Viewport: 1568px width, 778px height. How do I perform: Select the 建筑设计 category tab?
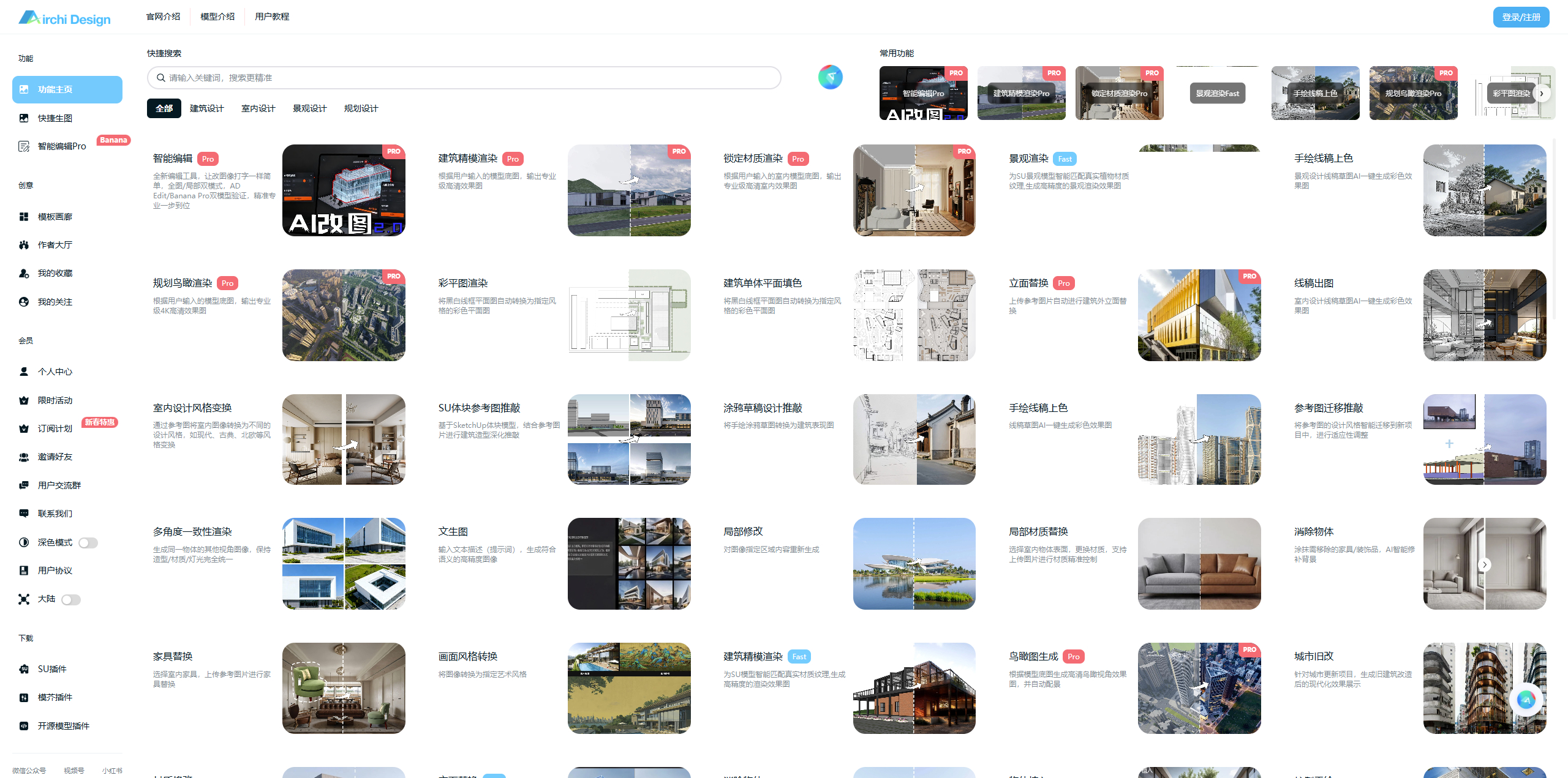[x=206, y=108]
